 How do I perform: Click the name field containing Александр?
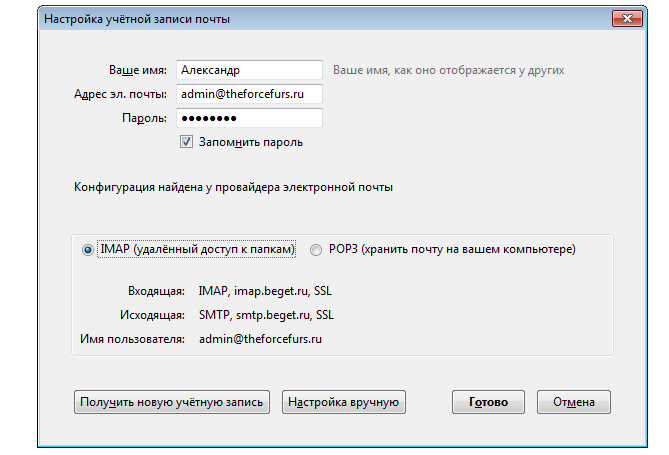(x=249, y=70)
